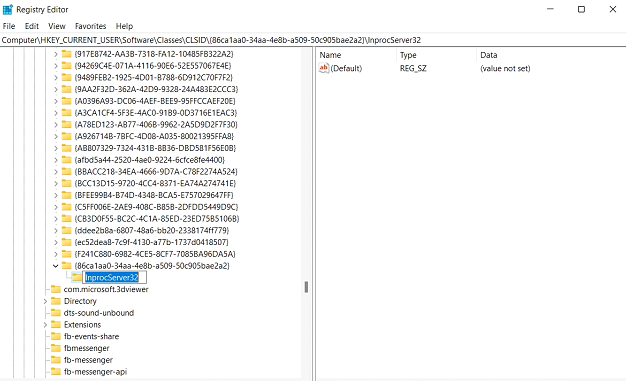Screen dimensions: 626x381
Task: Select folder icon of {BBACC218-34EA-4666-9D7A-C78F2274A524}
Action: (x=67, y=171)
